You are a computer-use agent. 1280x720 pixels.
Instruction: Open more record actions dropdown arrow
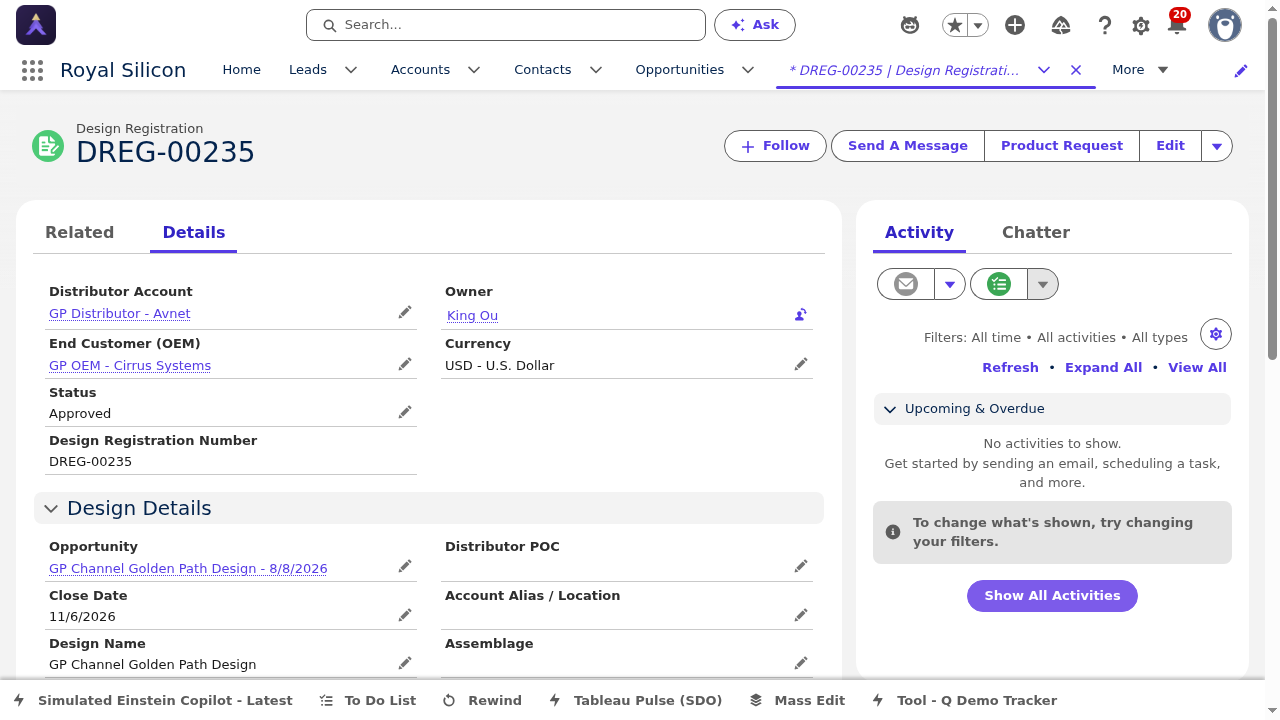point(1217,146)
